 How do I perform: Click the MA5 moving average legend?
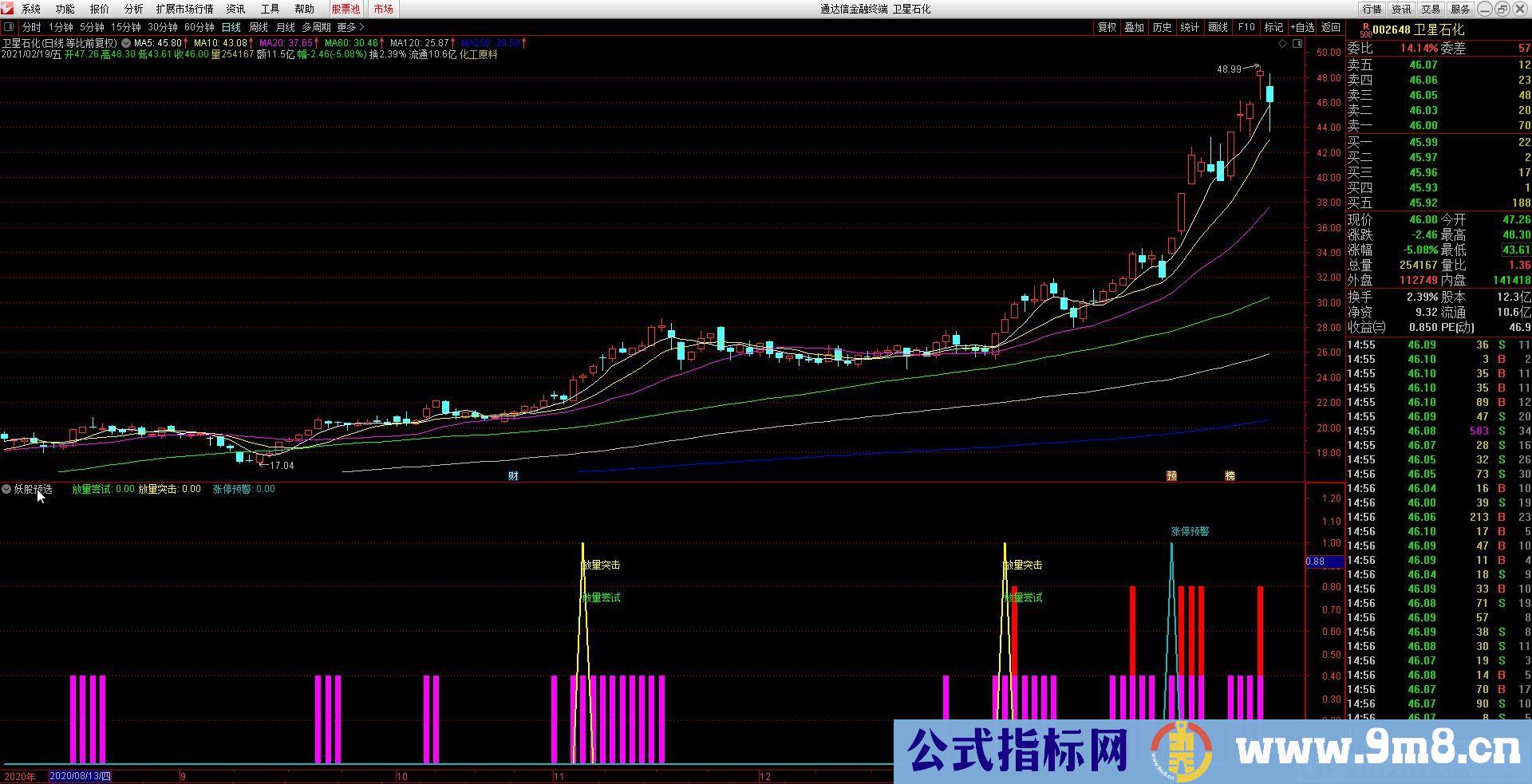[160, 43]
